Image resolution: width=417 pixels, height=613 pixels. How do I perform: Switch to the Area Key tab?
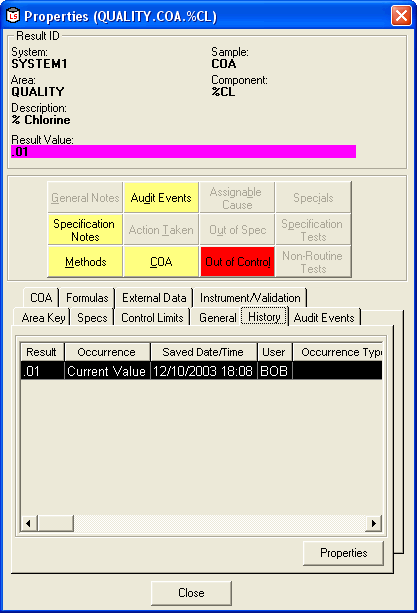(x=43, y=318)
